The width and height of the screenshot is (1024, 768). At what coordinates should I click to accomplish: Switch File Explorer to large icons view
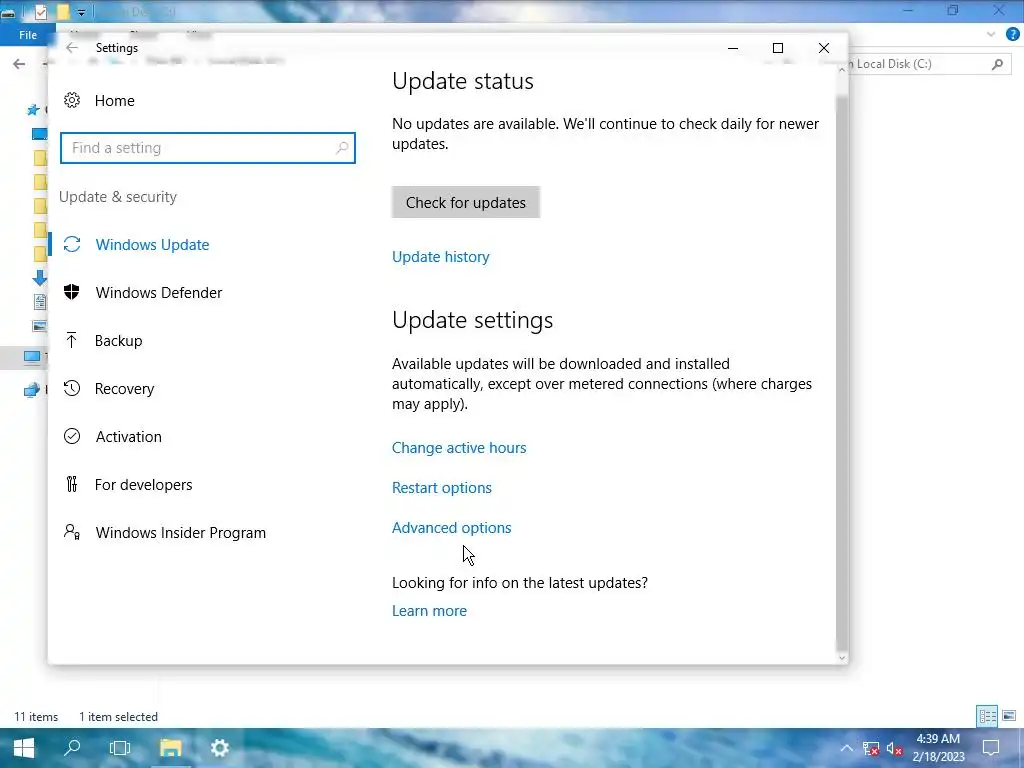pos(1009,716)
